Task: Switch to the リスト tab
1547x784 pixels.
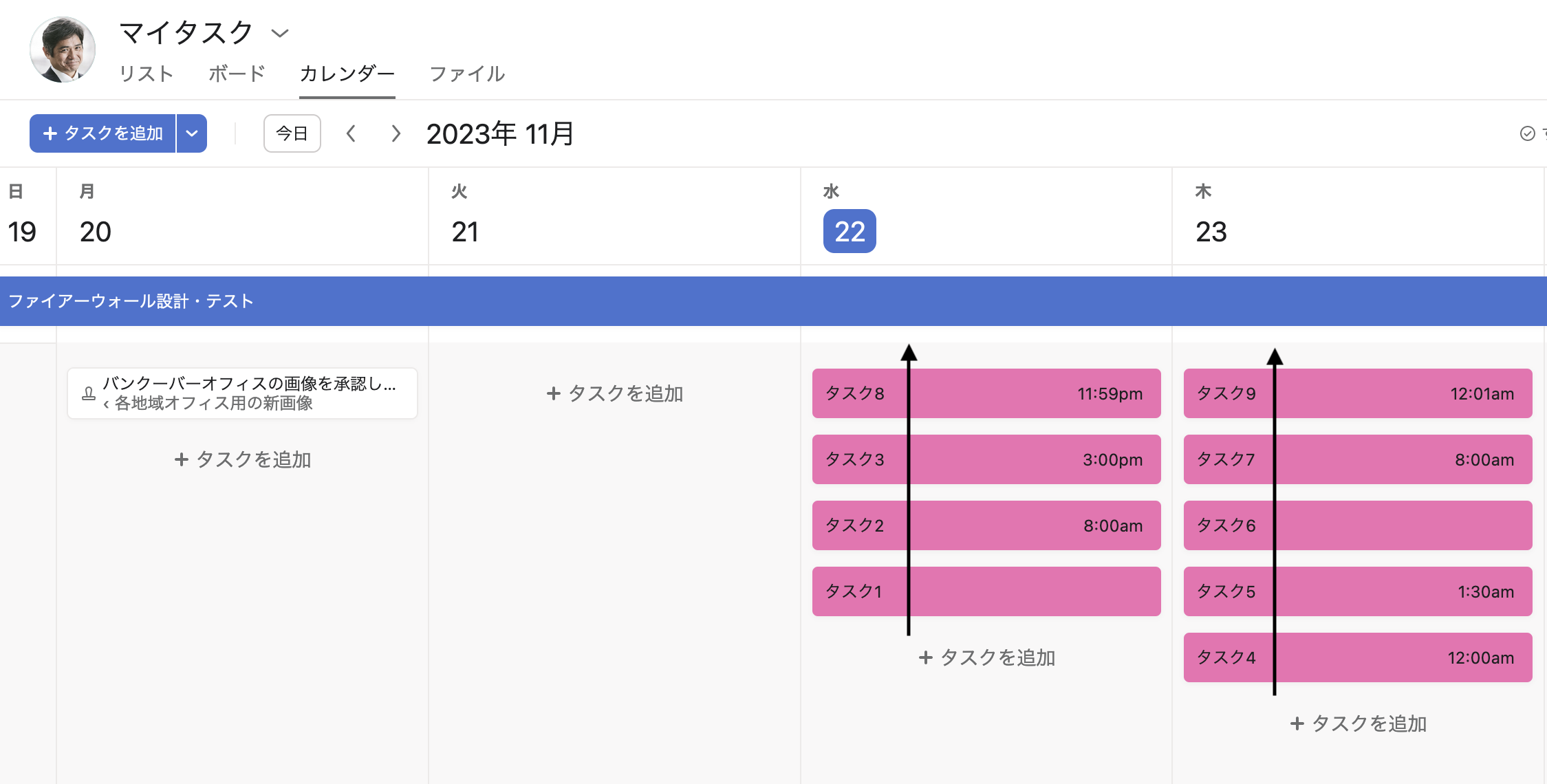Action: [146, 74]
